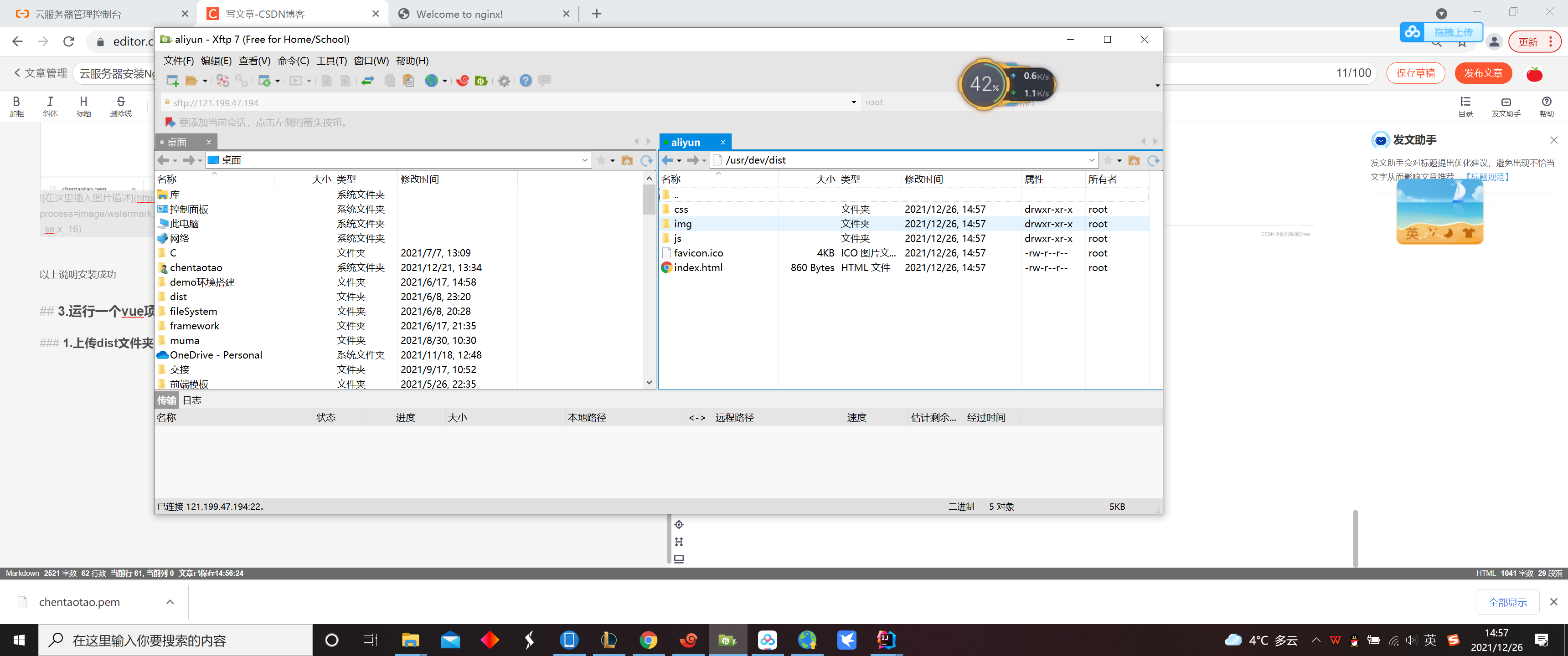
Task: Click the session properties icon with green gear
Action: [264, 81]
